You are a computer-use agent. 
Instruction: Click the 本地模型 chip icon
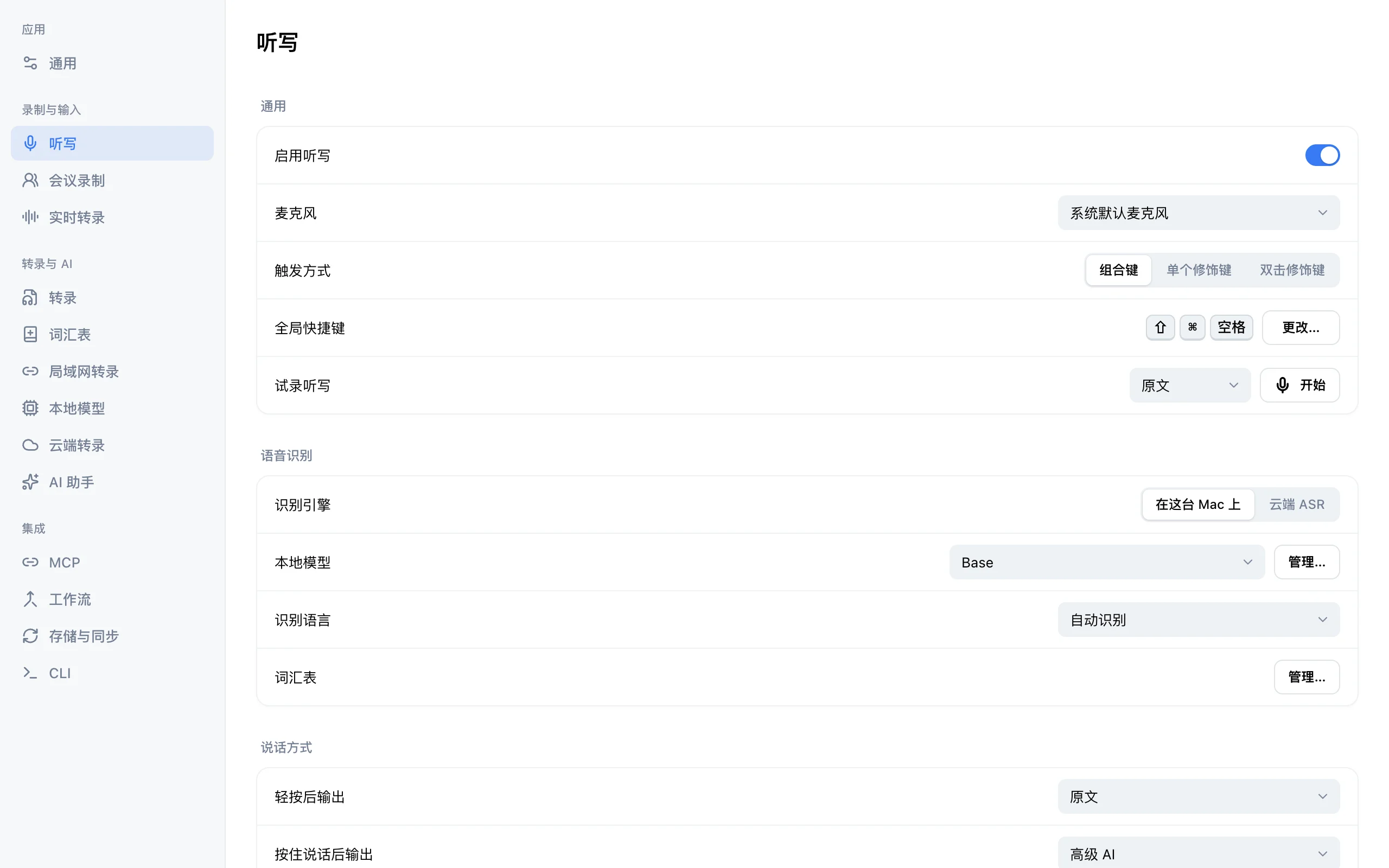coord(30,408)
